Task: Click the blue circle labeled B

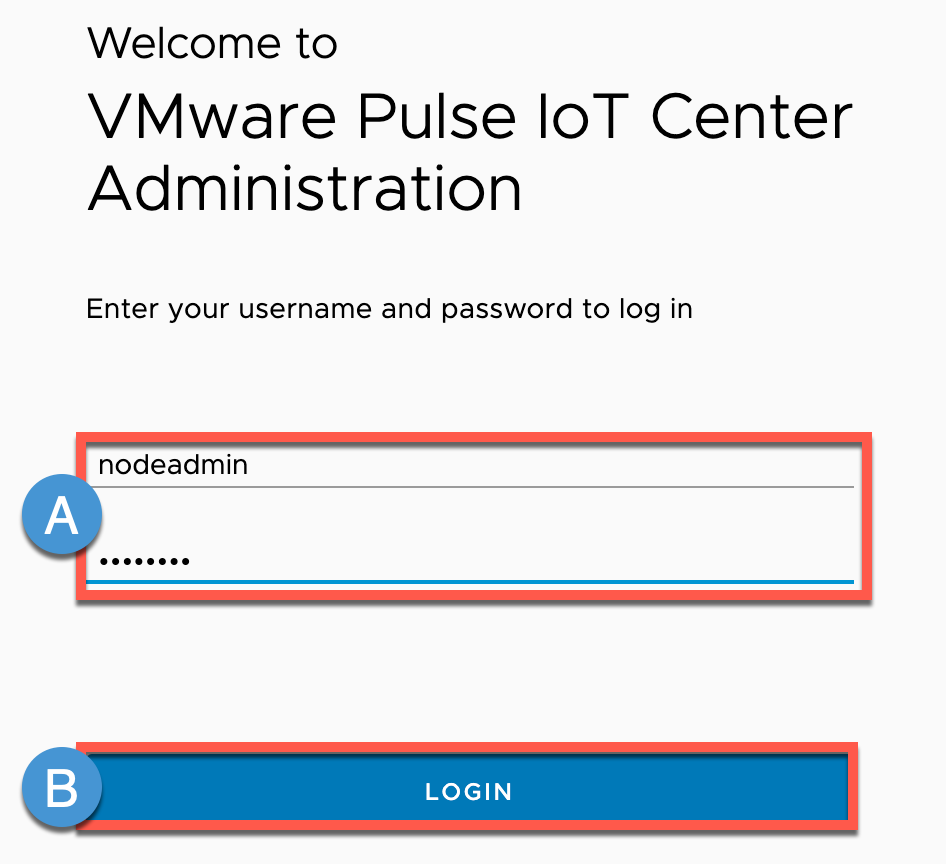Action: (x=62, y=790)
